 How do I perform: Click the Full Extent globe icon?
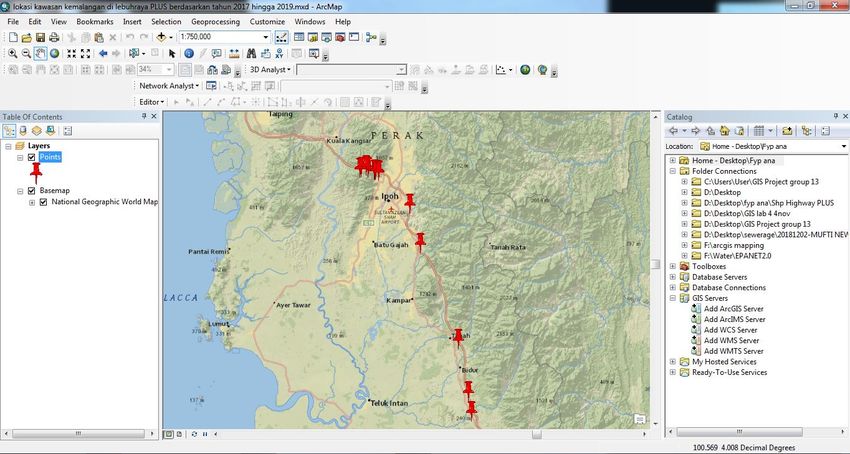(x=54, y=53)
